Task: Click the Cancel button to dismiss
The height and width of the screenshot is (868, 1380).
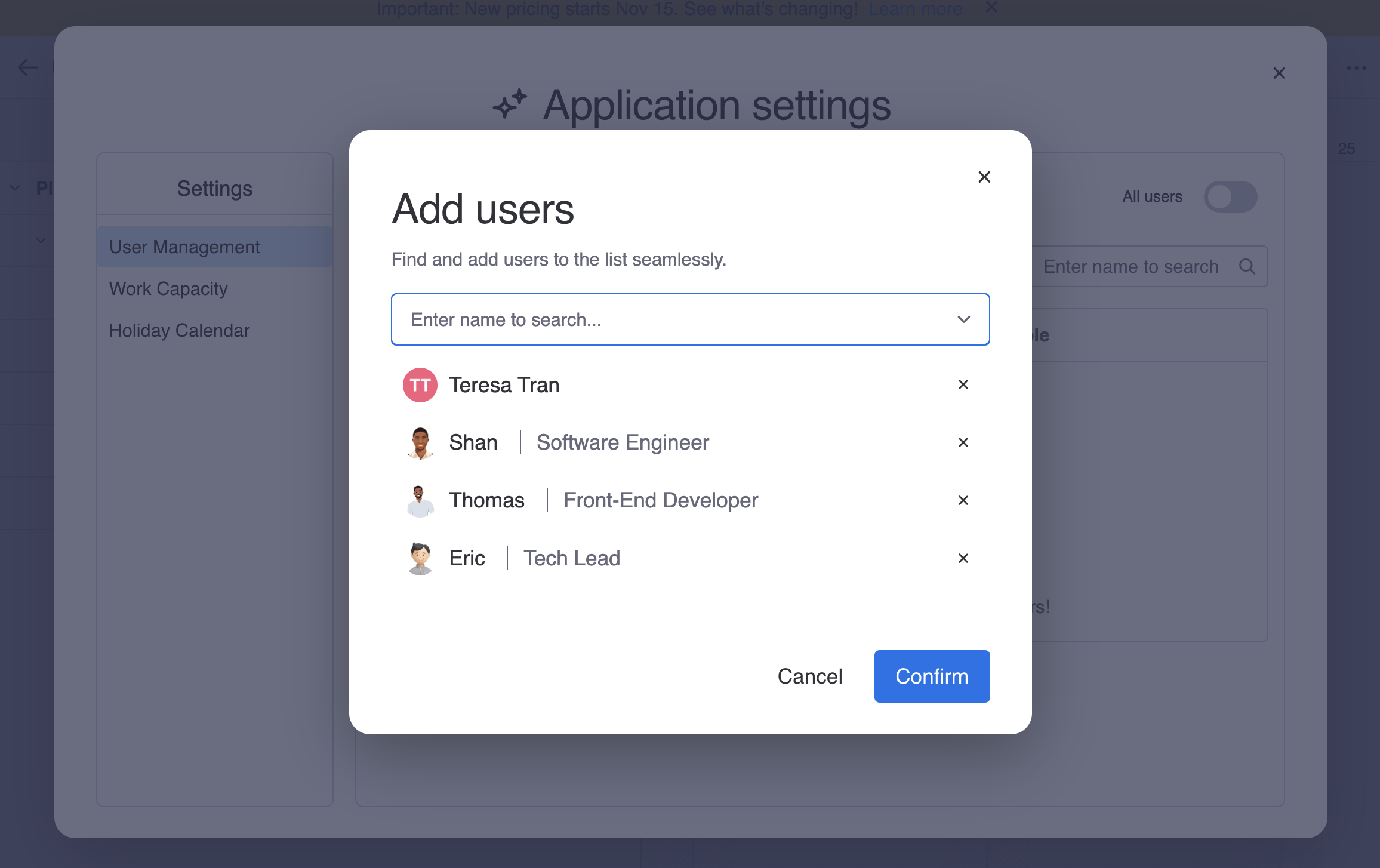Action: pos(809,676)
